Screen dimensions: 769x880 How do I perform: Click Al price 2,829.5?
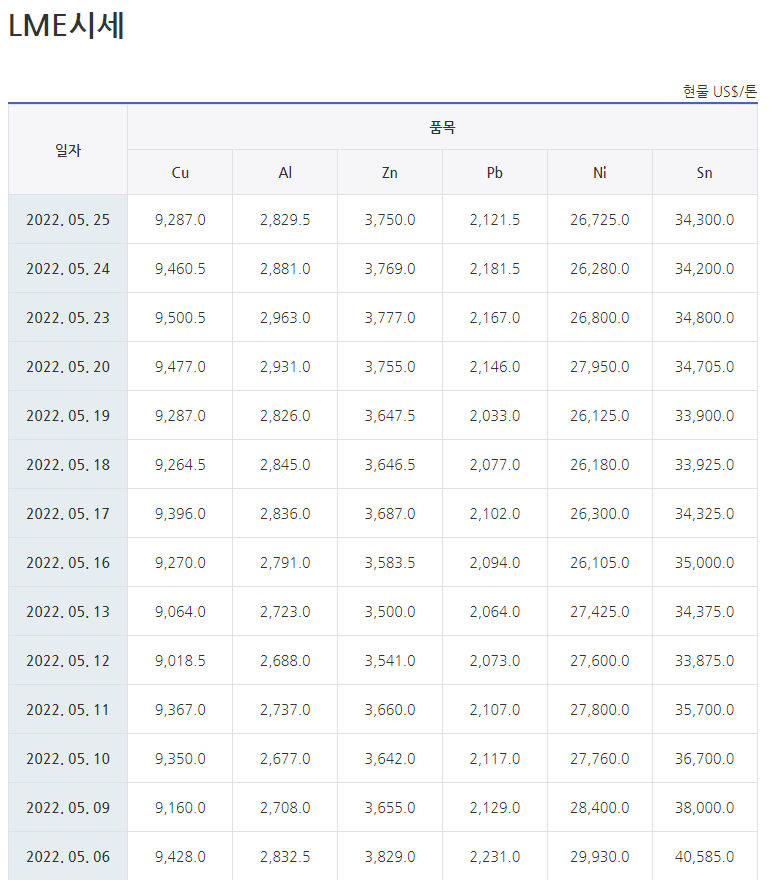(x=285, y=219)
